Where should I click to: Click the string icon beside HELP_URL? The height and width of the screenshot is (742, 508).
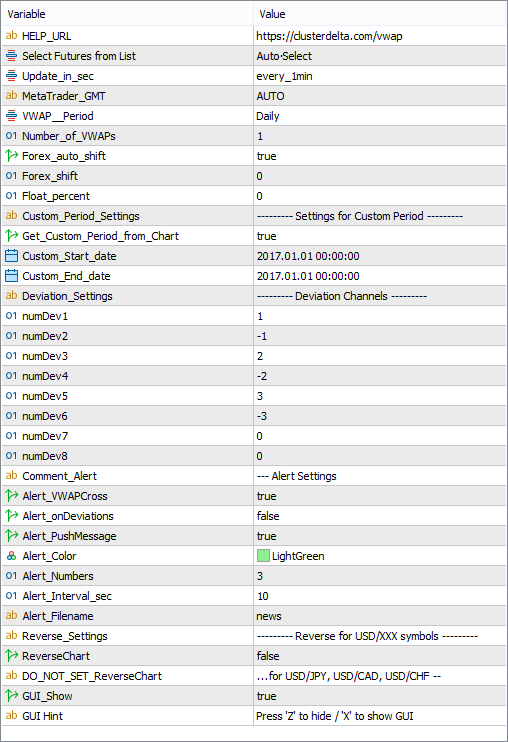[11, 36]
